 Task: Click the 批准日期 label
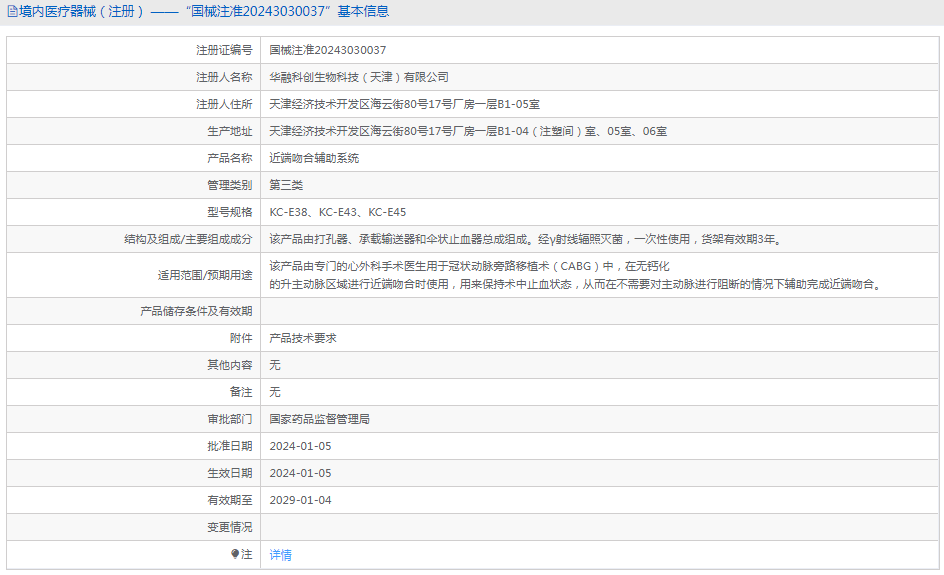point(230,446)
